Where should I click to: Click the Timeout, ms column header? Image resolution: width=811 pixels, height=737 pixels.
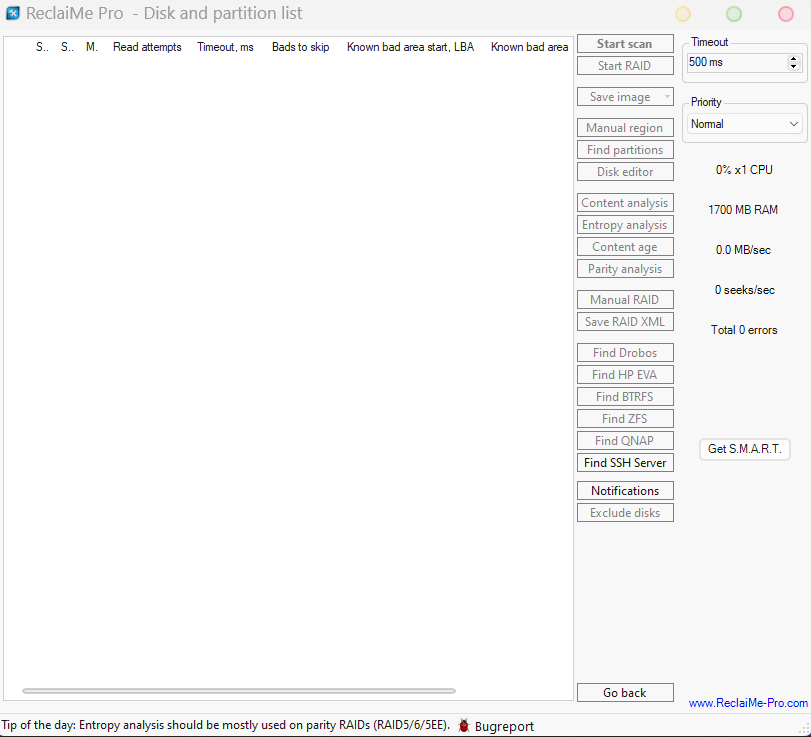(225, 47)
